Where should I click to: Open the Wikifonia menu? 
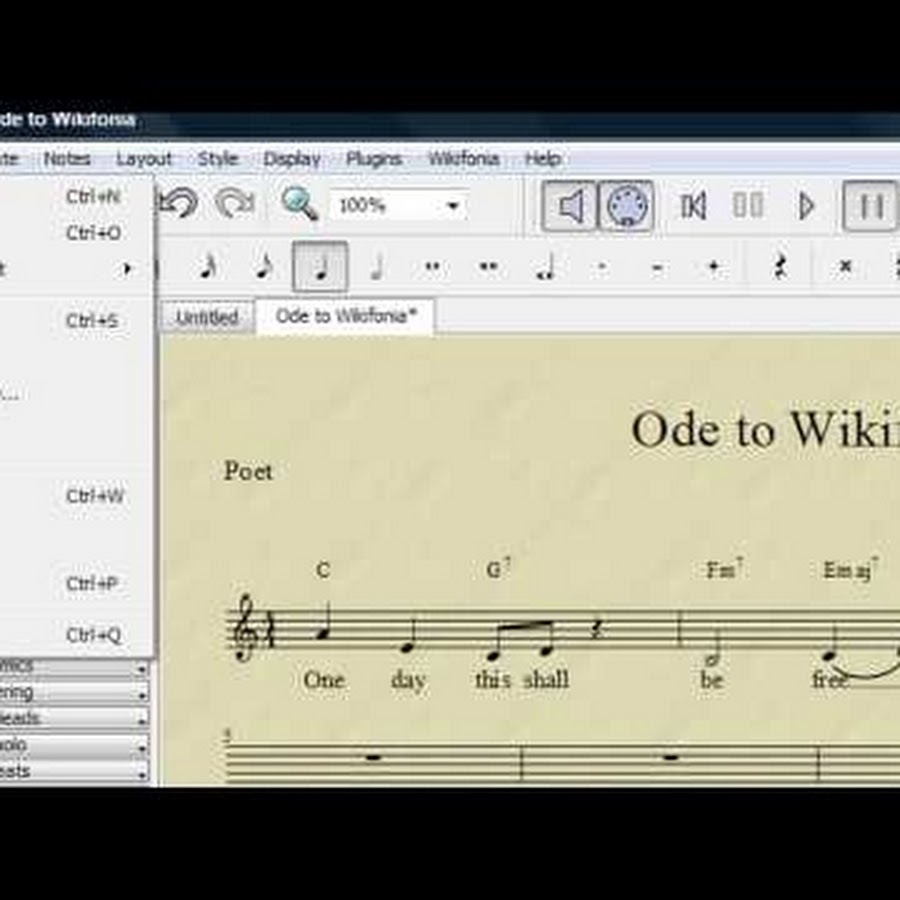tap(464, 158)
